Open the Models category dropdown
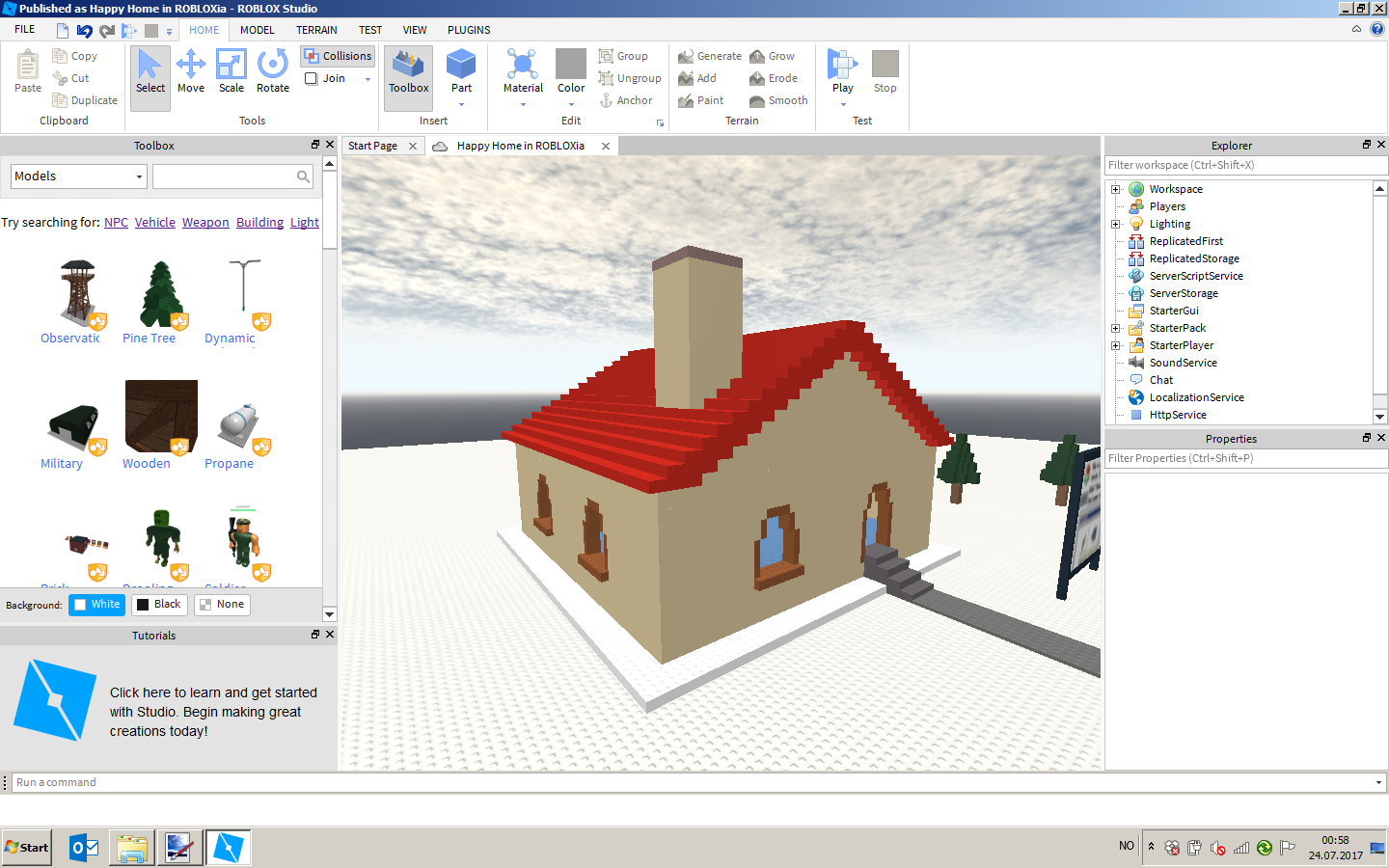Viewport: 1389px width, 868px height. [x=79, y=176]
